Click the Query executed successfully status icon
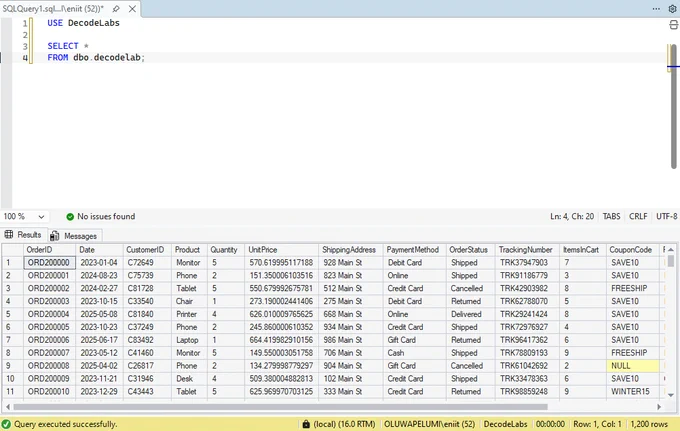 [6, 424]
